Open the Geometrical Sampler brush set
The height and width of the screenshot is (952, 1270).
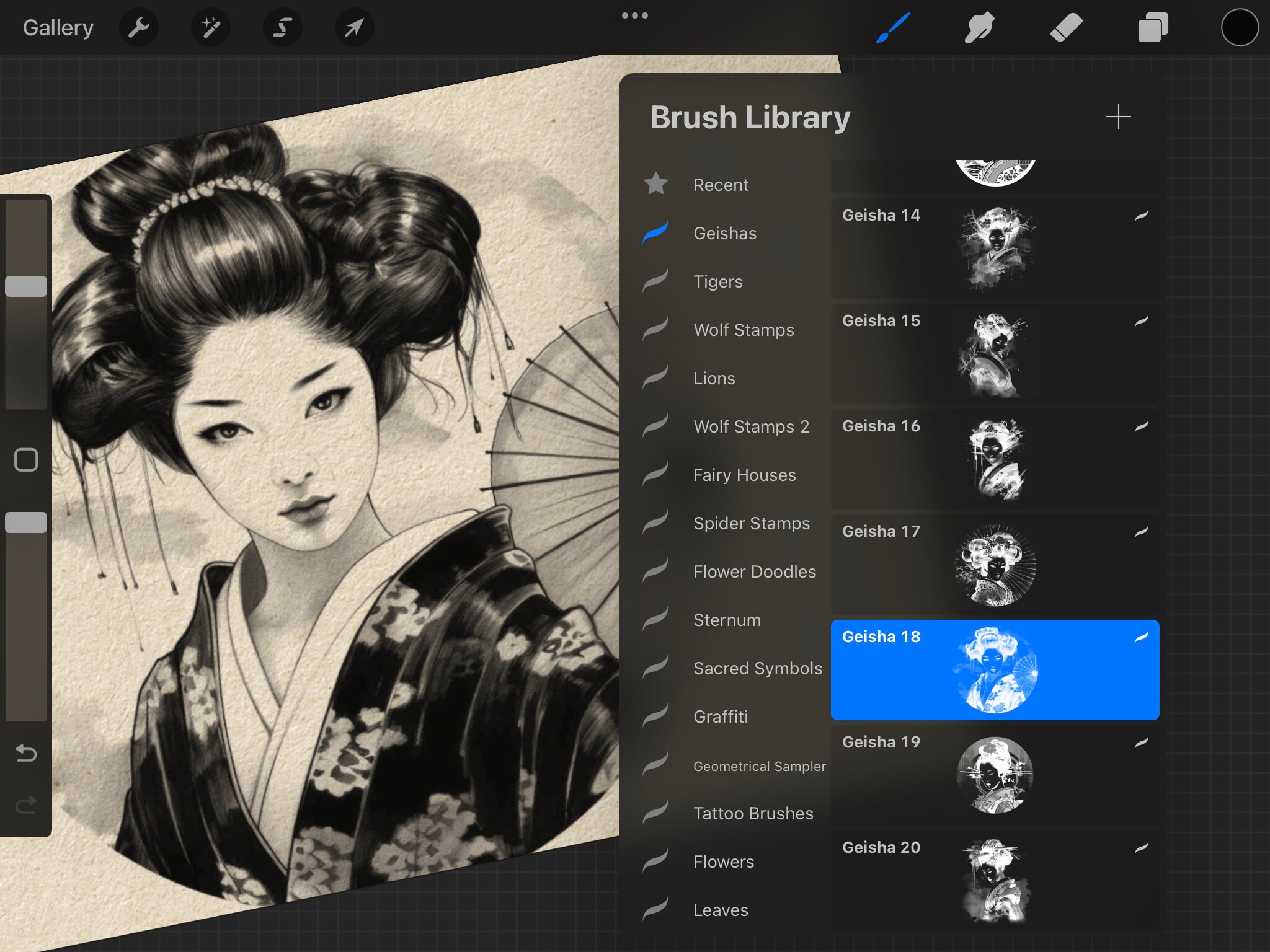pos(760,766)
